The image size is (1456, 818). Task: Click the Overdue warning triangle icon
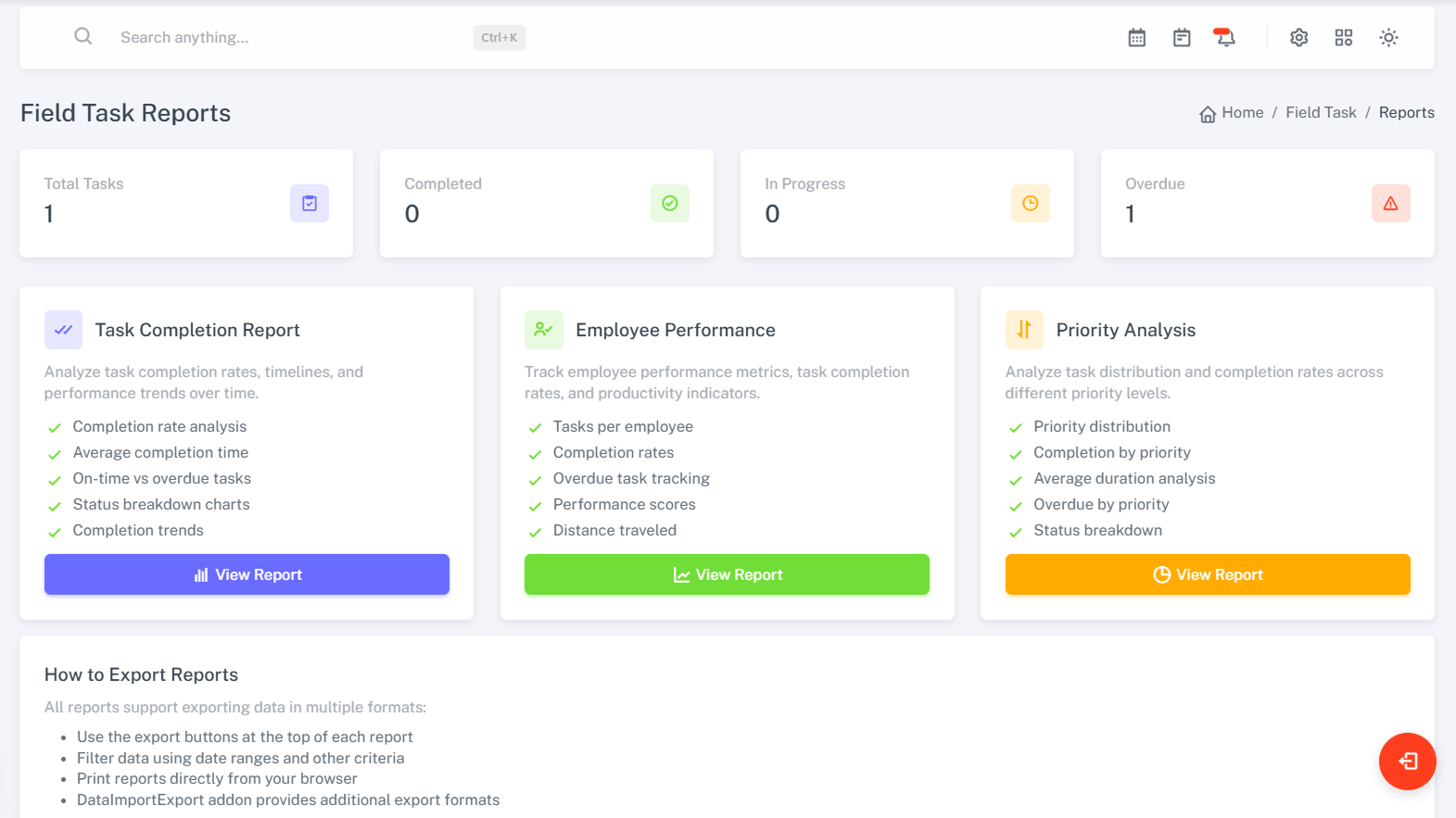(x=1390, y=204)
